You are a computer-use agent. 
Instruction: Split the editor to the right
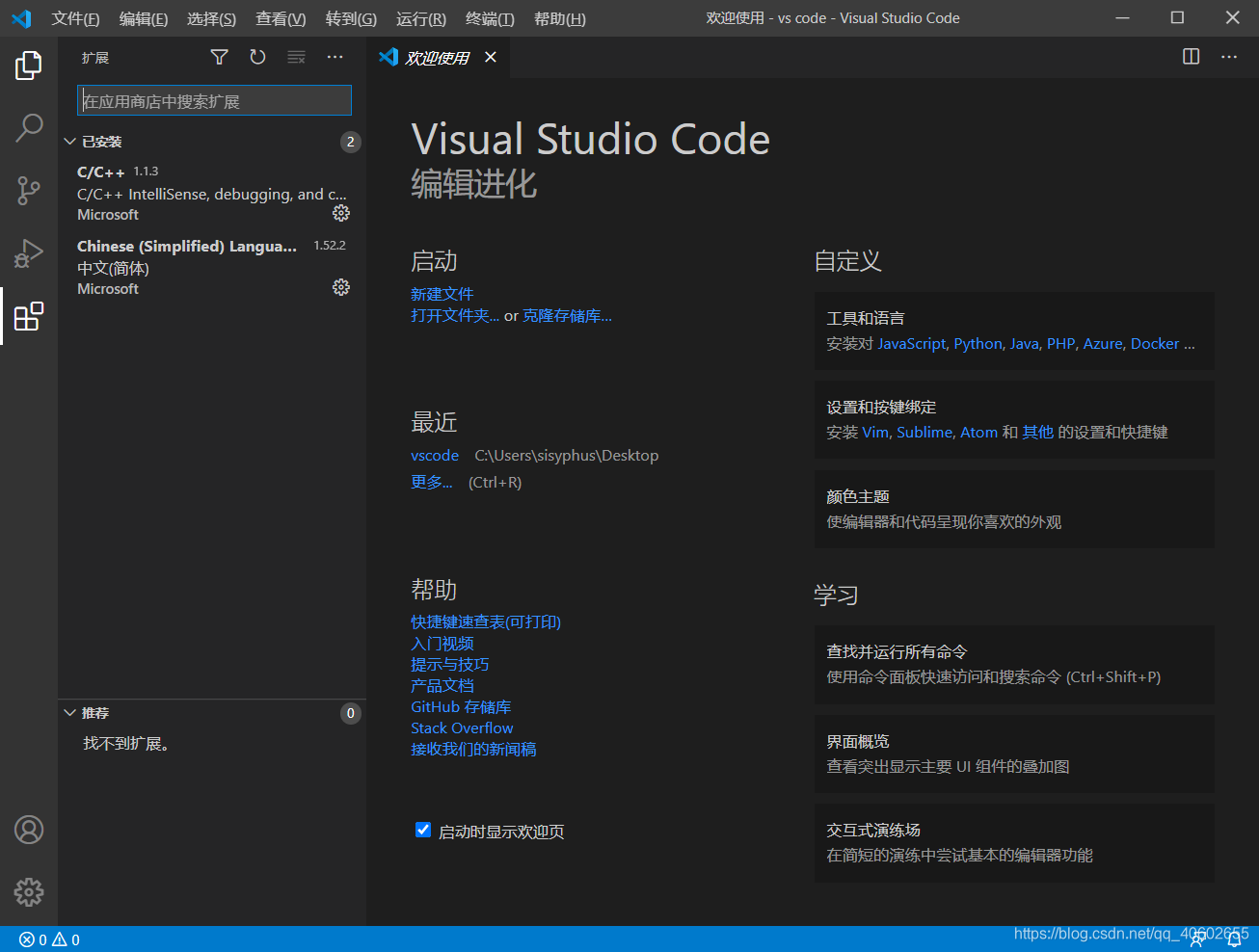point(1192,57)
